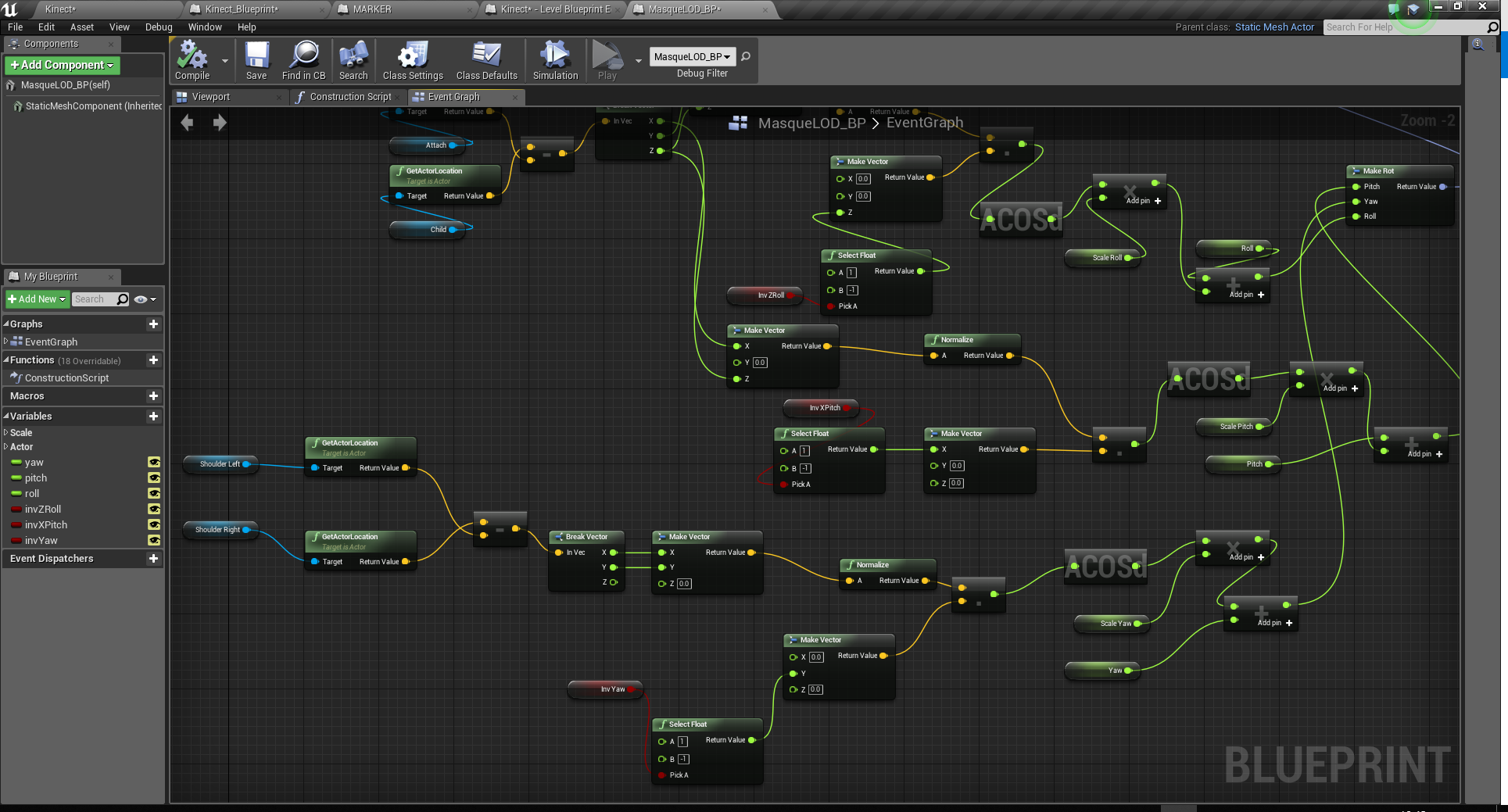Save the MasqueLOD_BP asset
Screen dimensions: 1508x812
pos(256,61)
